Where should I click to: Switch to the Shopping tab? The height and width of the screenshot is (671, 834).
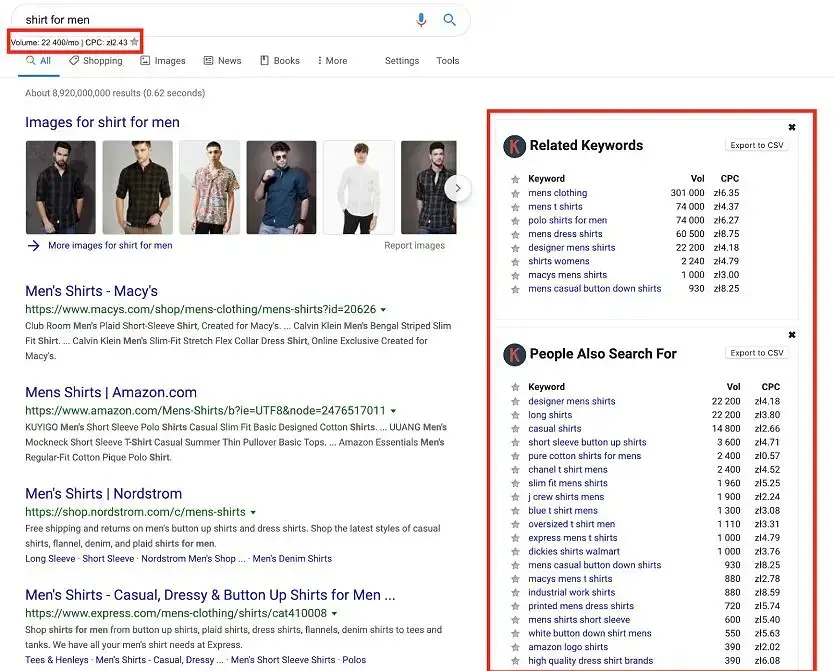[96, 61]
